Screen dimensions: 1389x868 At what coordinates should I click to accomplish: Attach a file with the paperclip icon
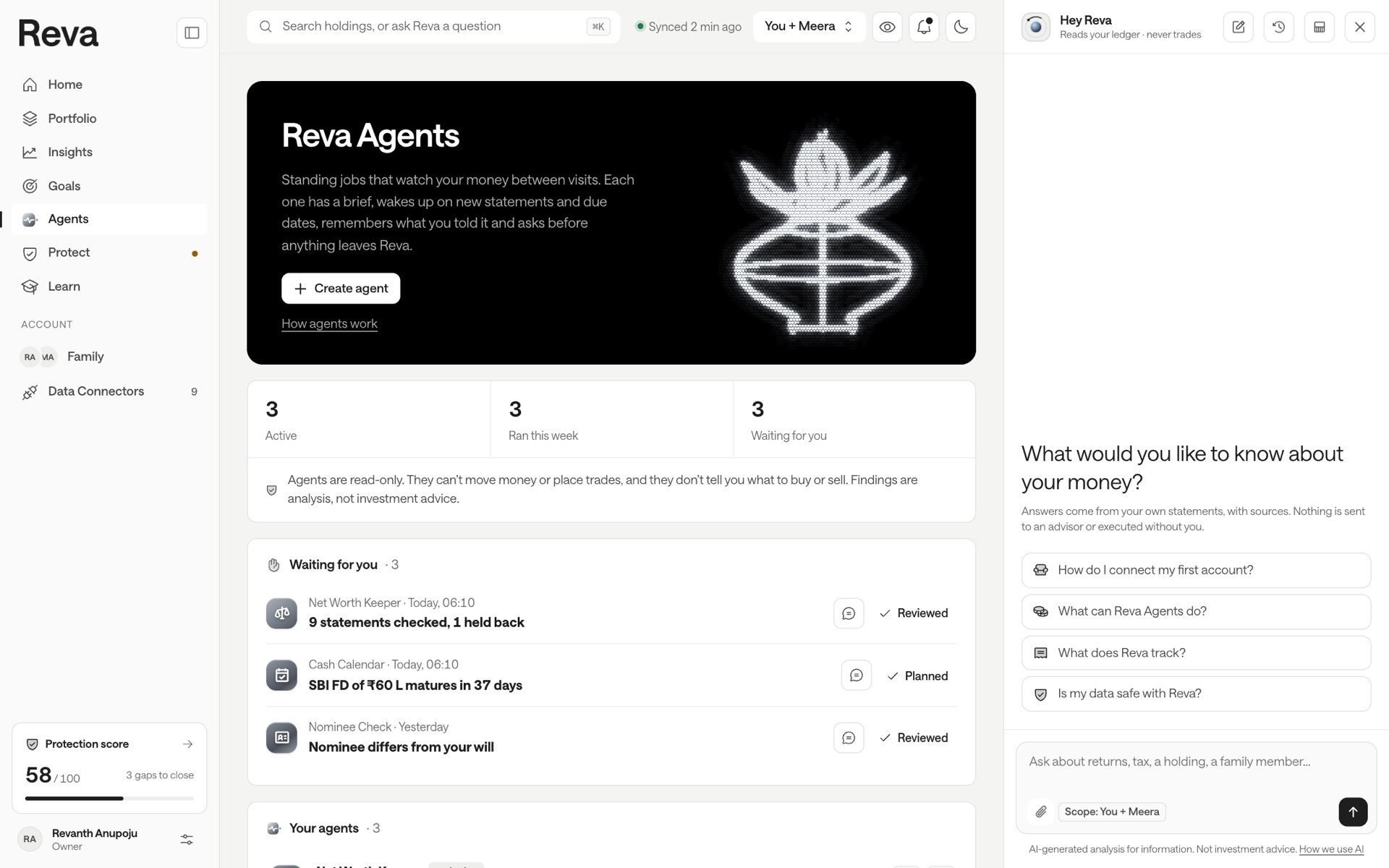coord(1040,812)
